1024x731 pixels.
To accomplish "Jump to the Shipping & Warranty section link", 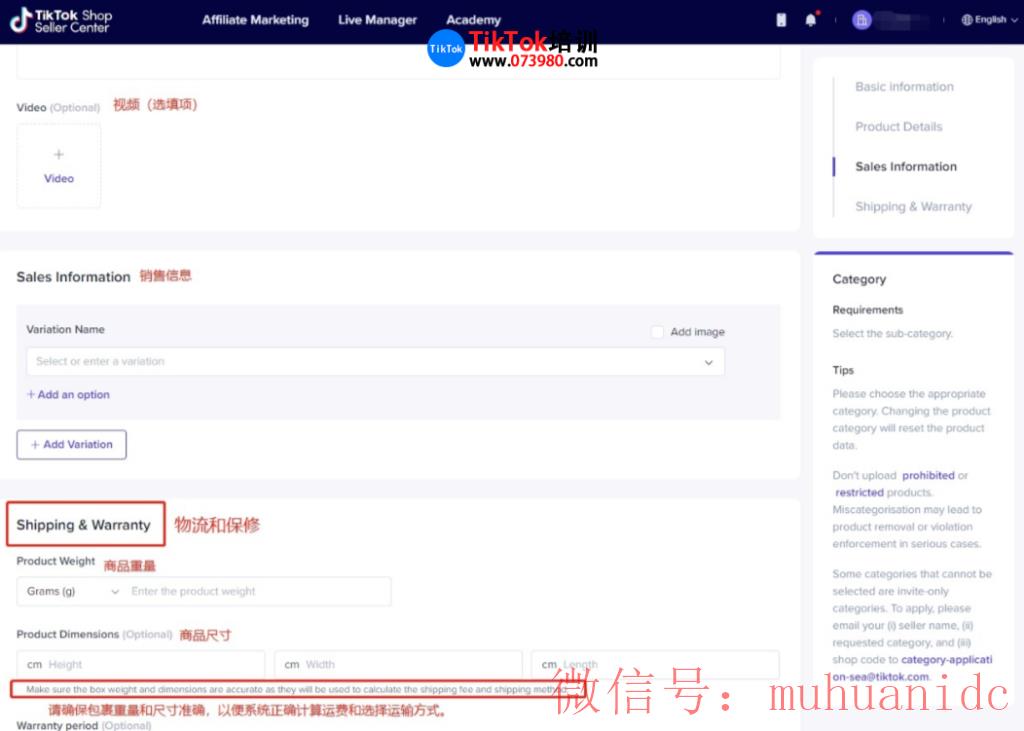I will pos(913,206).
